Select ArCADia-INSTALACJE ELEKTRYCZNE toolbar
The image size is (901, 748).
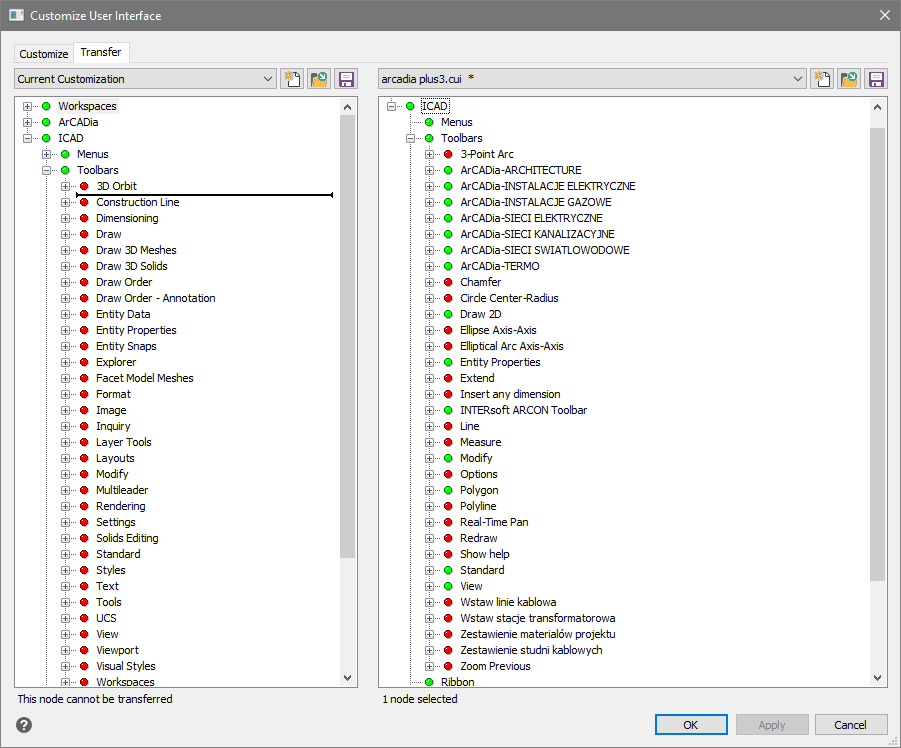548,186
